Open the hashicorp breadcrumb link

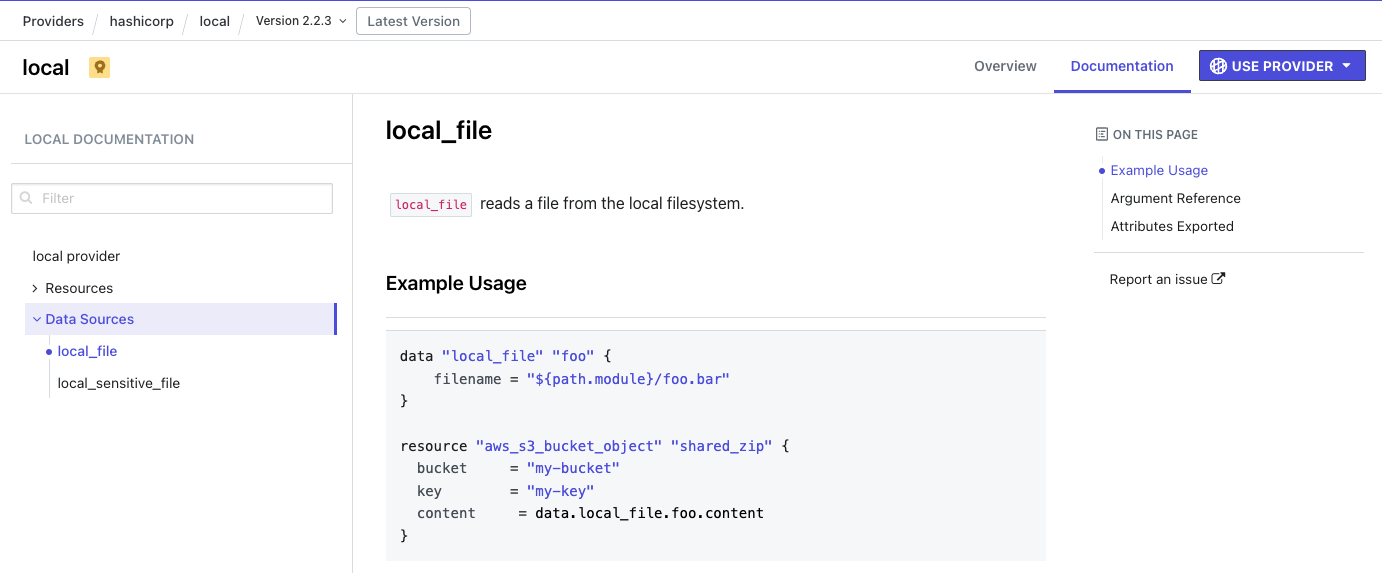[140, 21]
